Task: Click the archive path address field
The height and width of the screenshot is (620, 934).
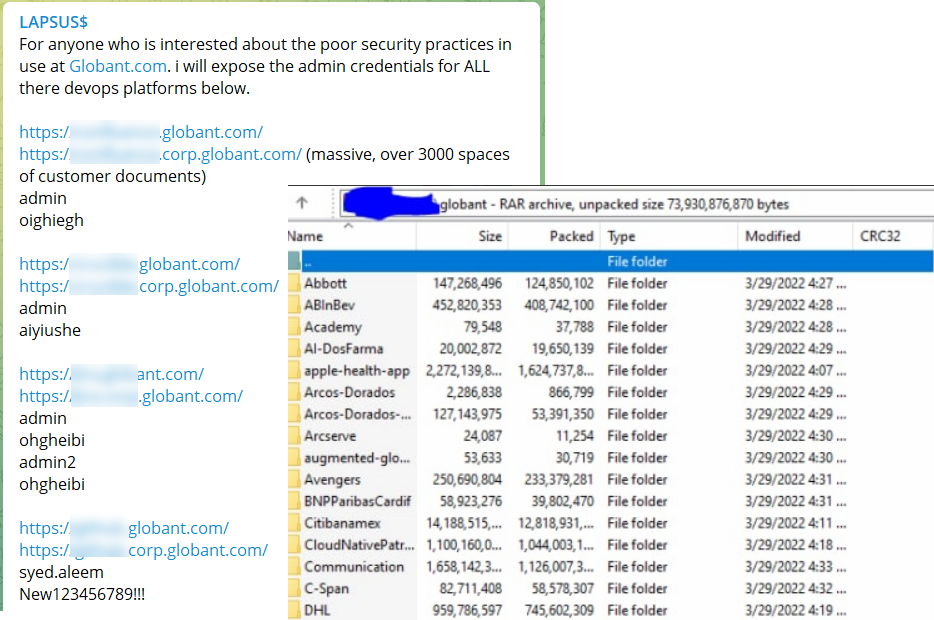Action: [x=637, y=204]
